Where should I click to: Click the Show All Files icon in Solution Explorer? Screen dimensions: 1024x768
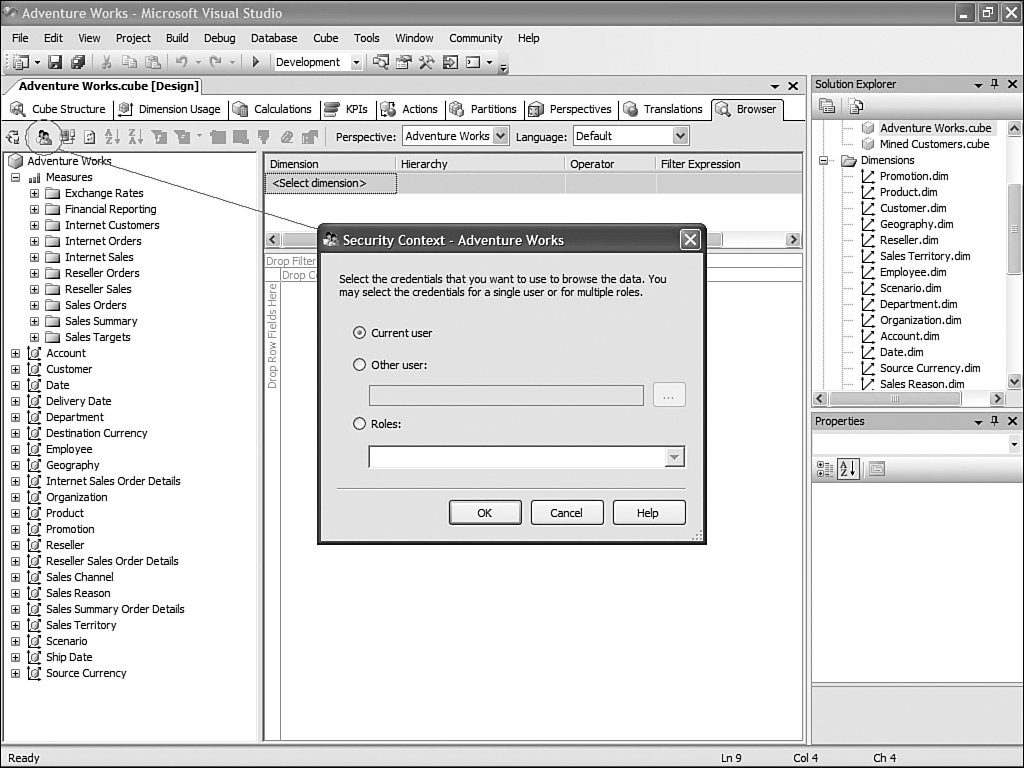(856, 106)
